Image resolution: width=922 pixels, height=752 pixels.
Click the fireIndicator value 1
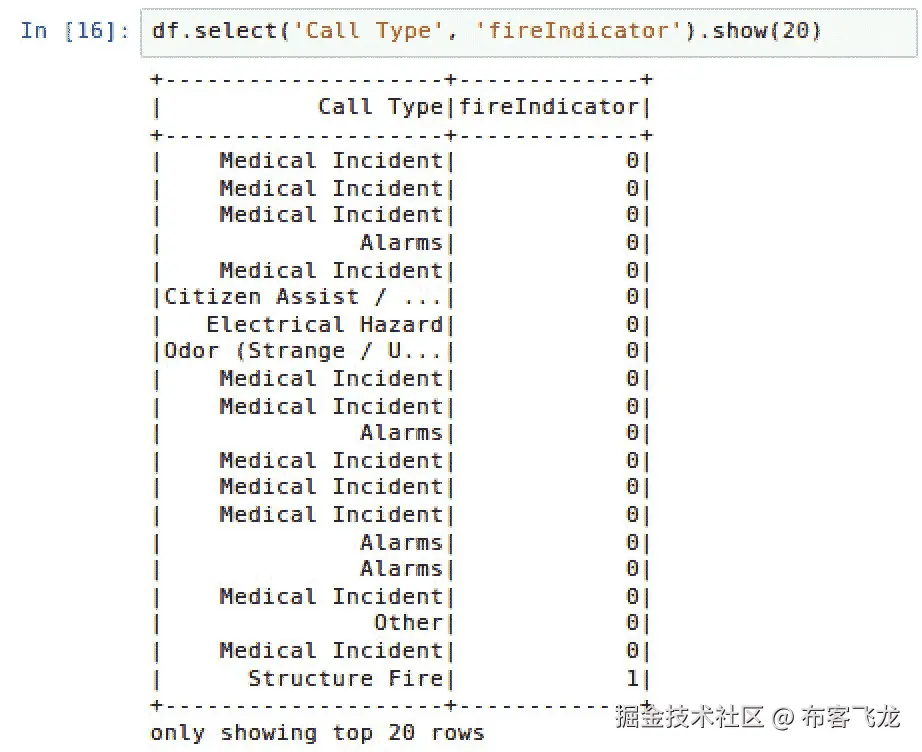pyautogui.click(x=632, y=678)
